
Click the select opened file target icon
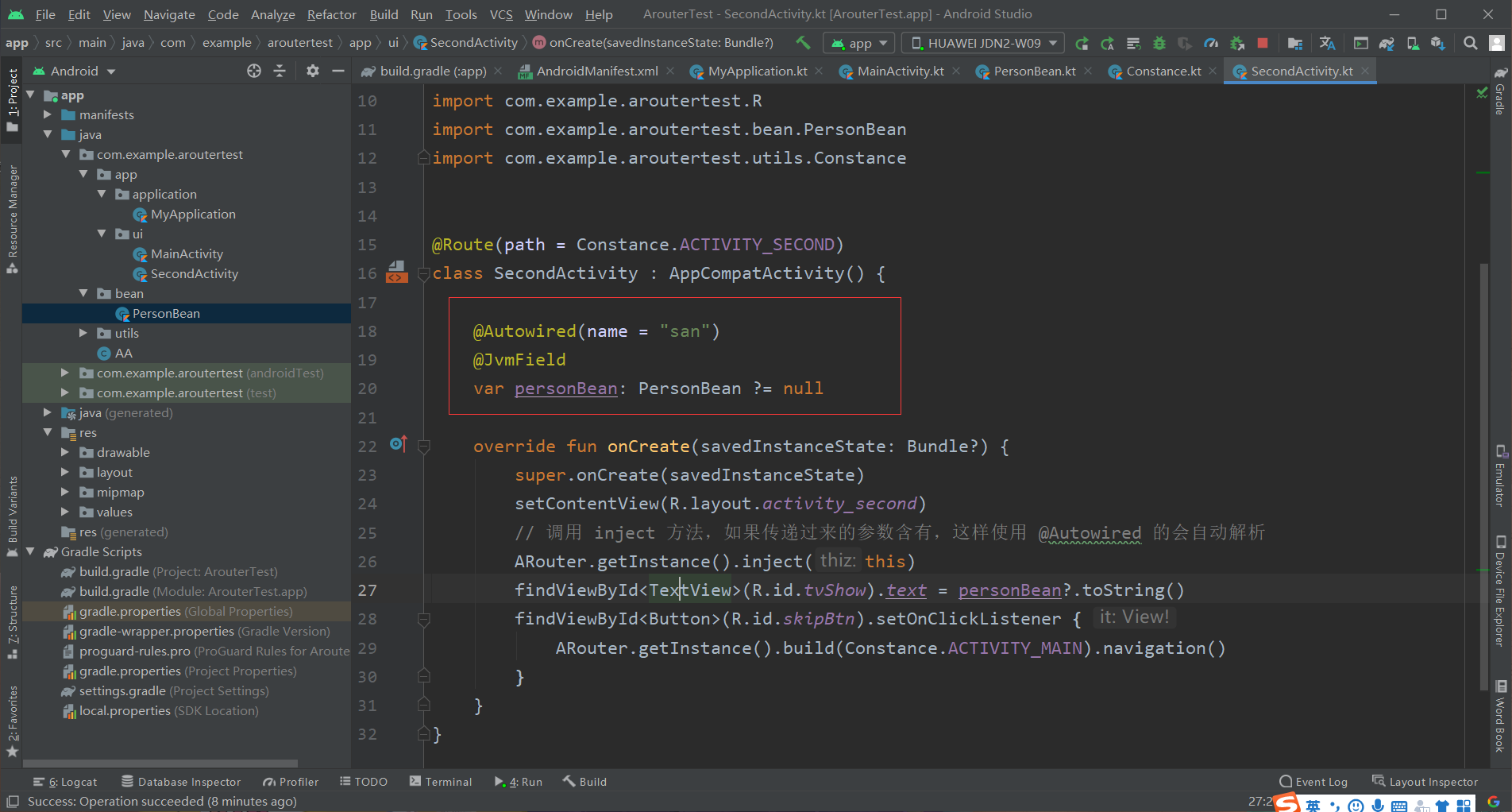(254, 71)
